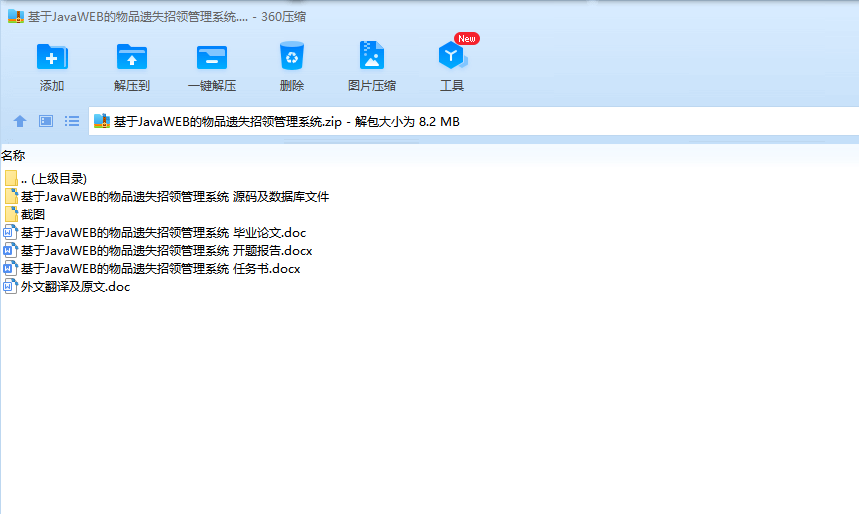Click the 外文翻译及原文.doc file icon

click(10, 287)
